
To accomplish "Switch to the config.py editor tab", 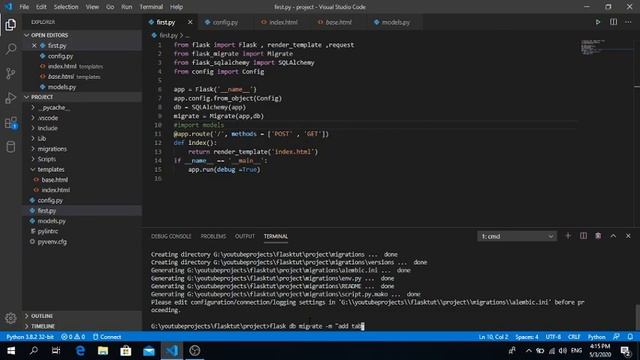I will tap(225, 22).
